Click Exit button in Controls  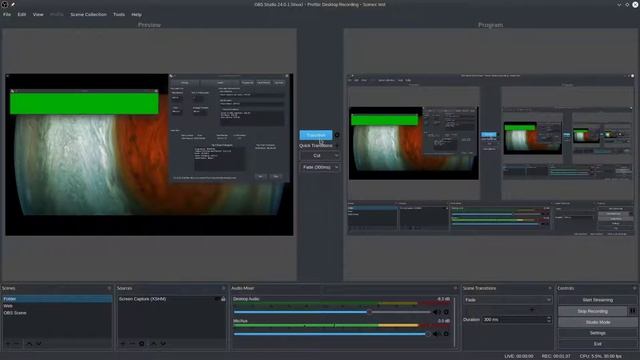598,344
